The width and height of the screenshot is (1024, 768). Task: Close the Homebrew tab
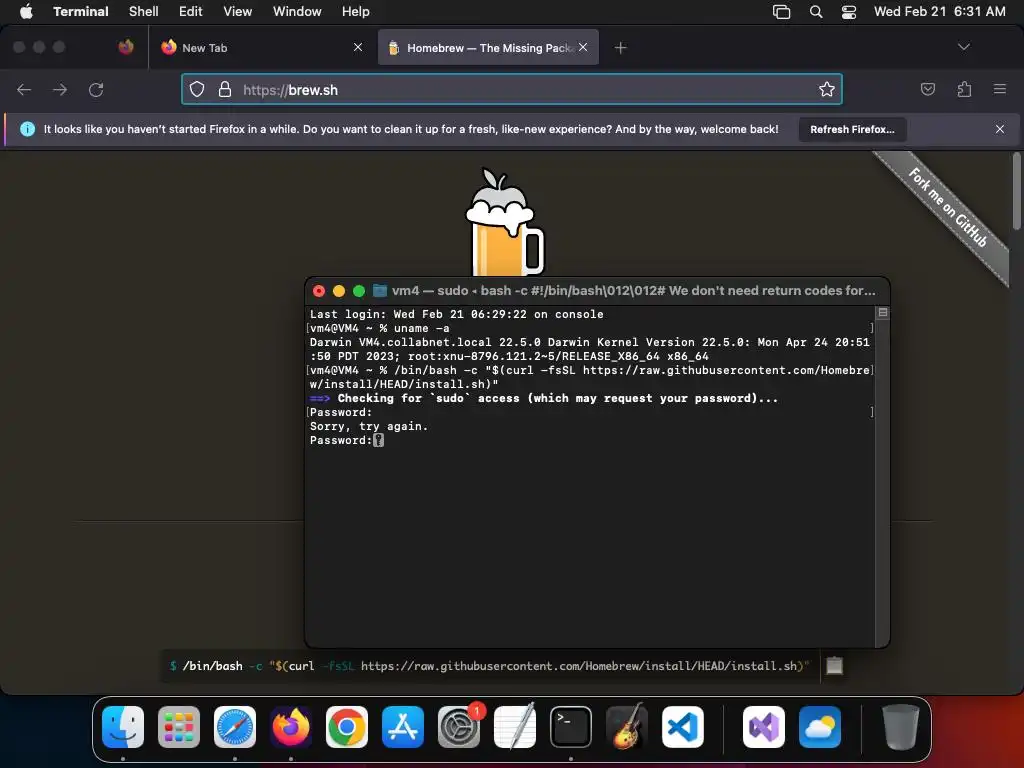click(x=583, y=47)
